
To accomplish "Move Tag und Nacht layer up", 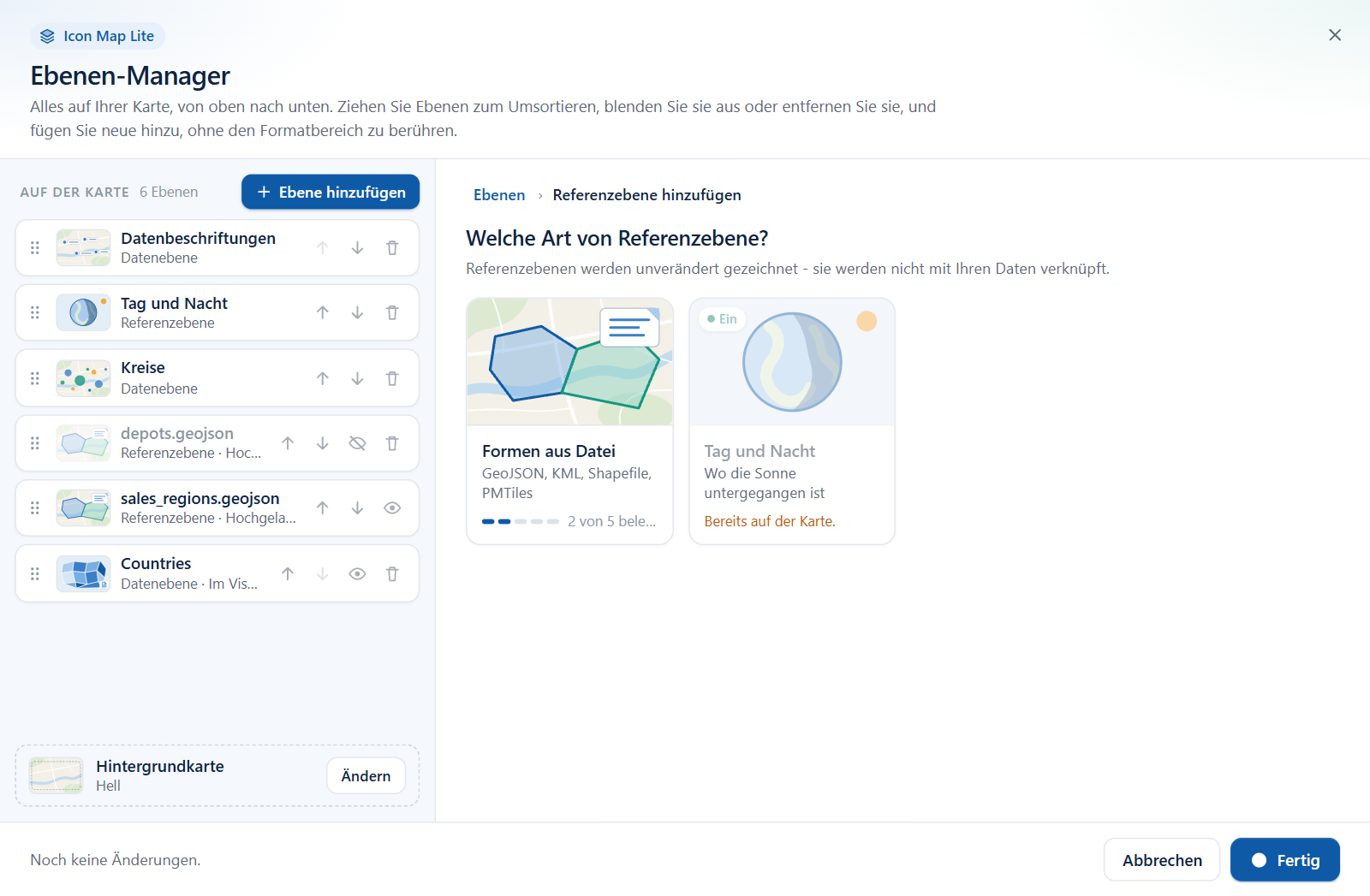I will tap(323, 313).
